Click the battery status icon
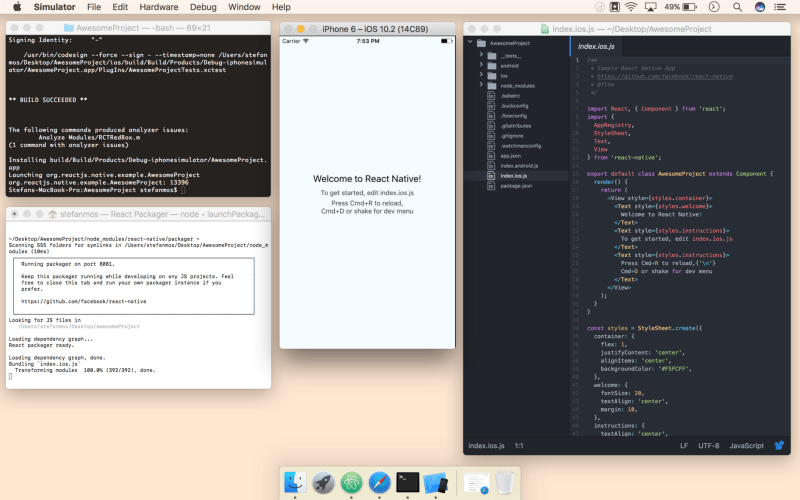Screen dimensions: 800x500 click(690, 7)
